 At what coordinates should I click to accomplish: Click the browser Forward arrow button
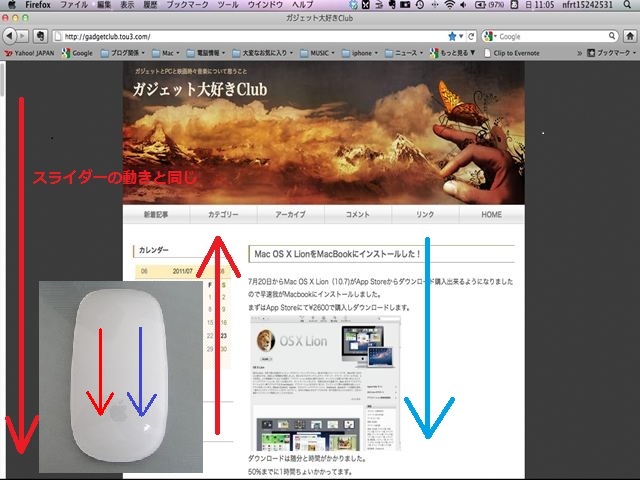coord(23,36)
